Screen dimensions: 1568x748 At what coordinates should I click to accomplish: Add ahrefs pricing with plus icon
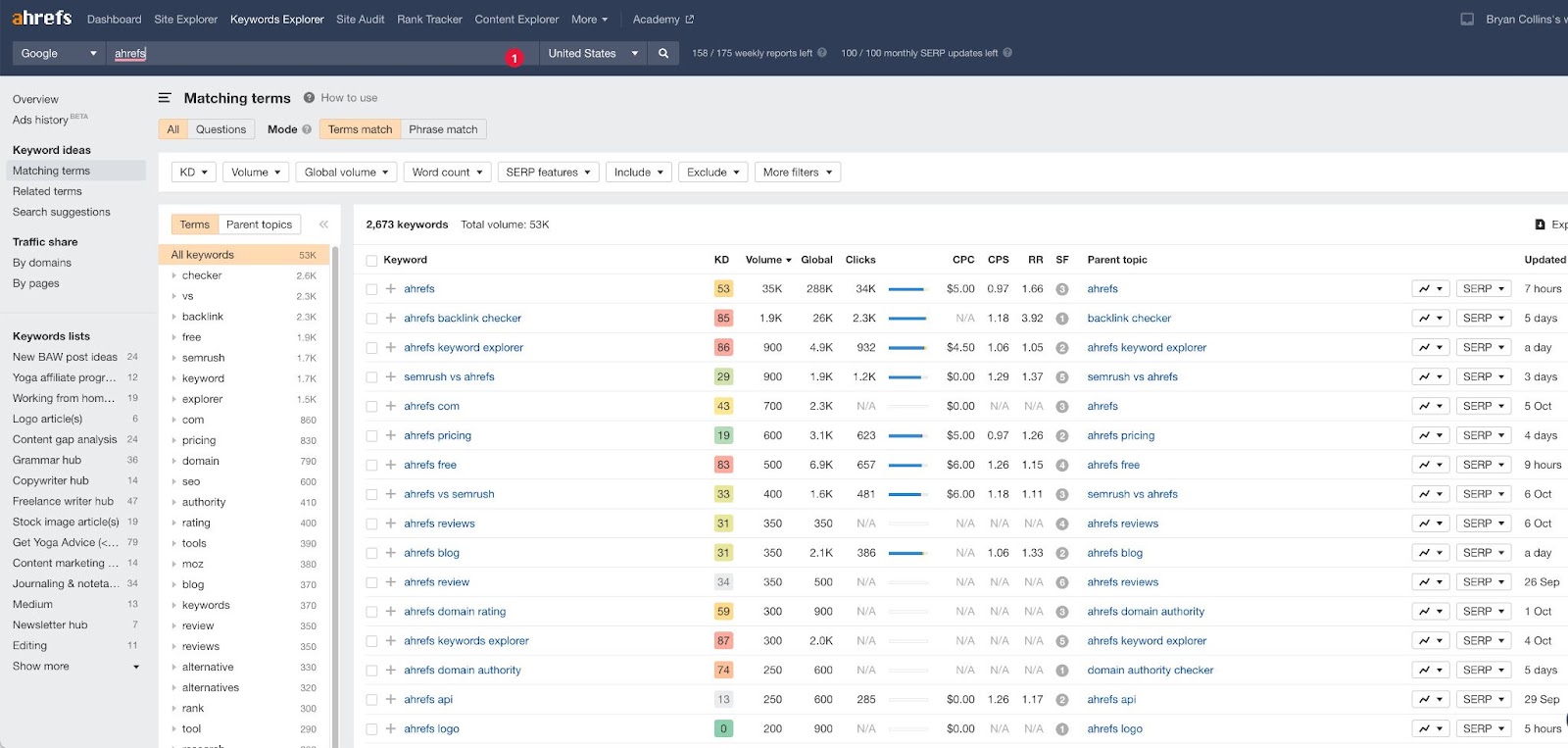tap(390, 435)
